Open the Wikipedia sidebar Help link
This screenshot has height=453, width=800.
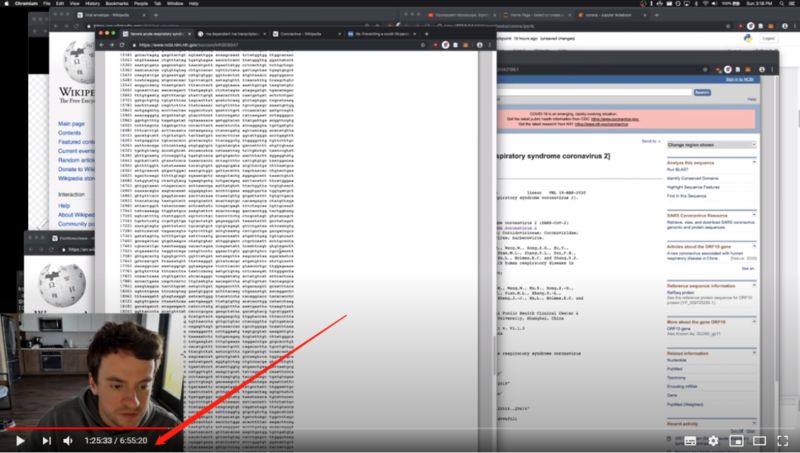pyautogui.click(x=64, y=206)
